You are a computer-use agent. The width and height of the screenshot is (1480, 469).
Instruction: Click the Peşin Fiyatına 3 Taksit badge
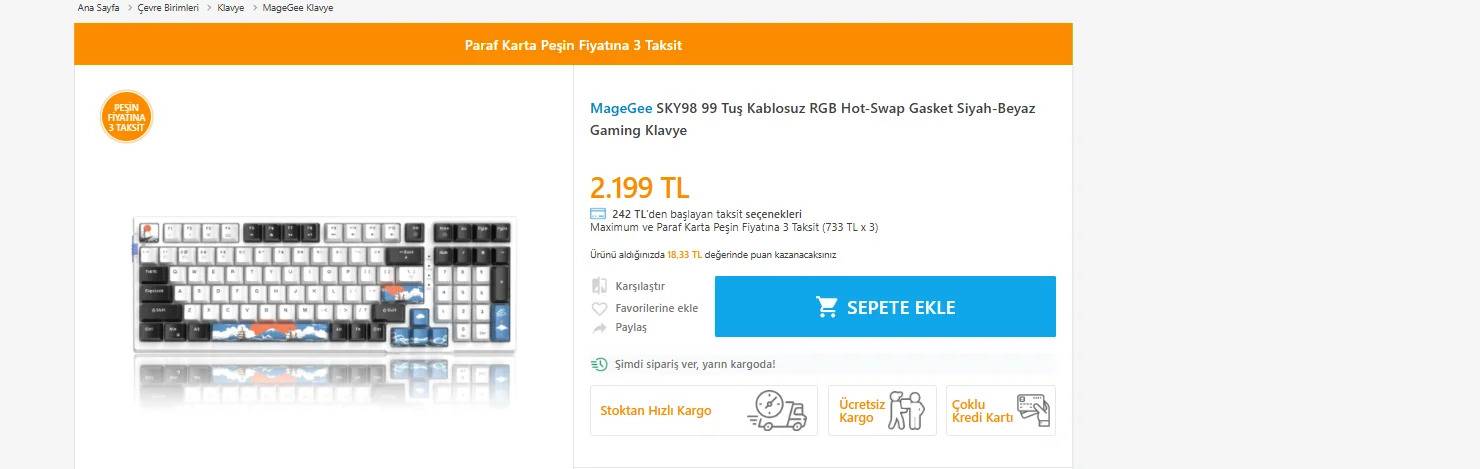(127, 117)
